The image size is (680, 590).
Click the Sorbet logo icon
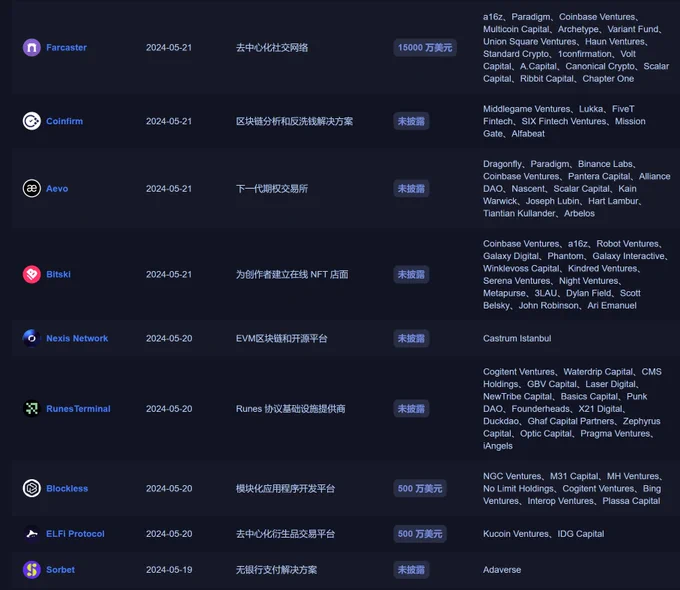32,570
